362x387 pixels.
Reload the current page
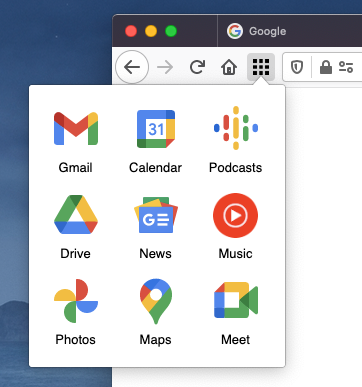coord(197,67)
